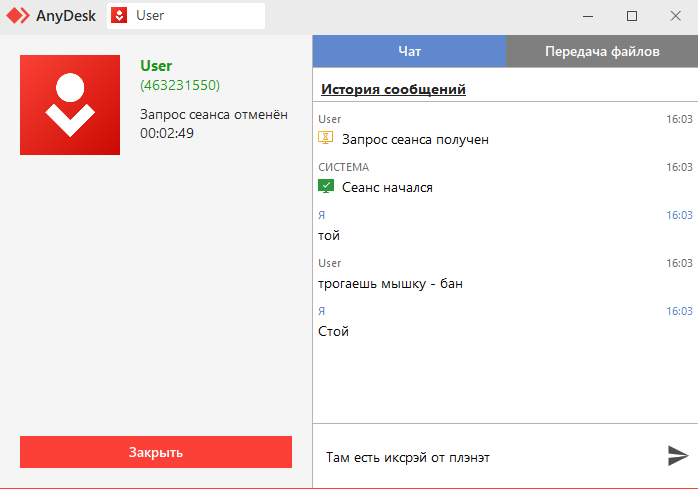The image size is (698, 489).
Task: Switch to Передача файлов tab
Action: point(602,51)
